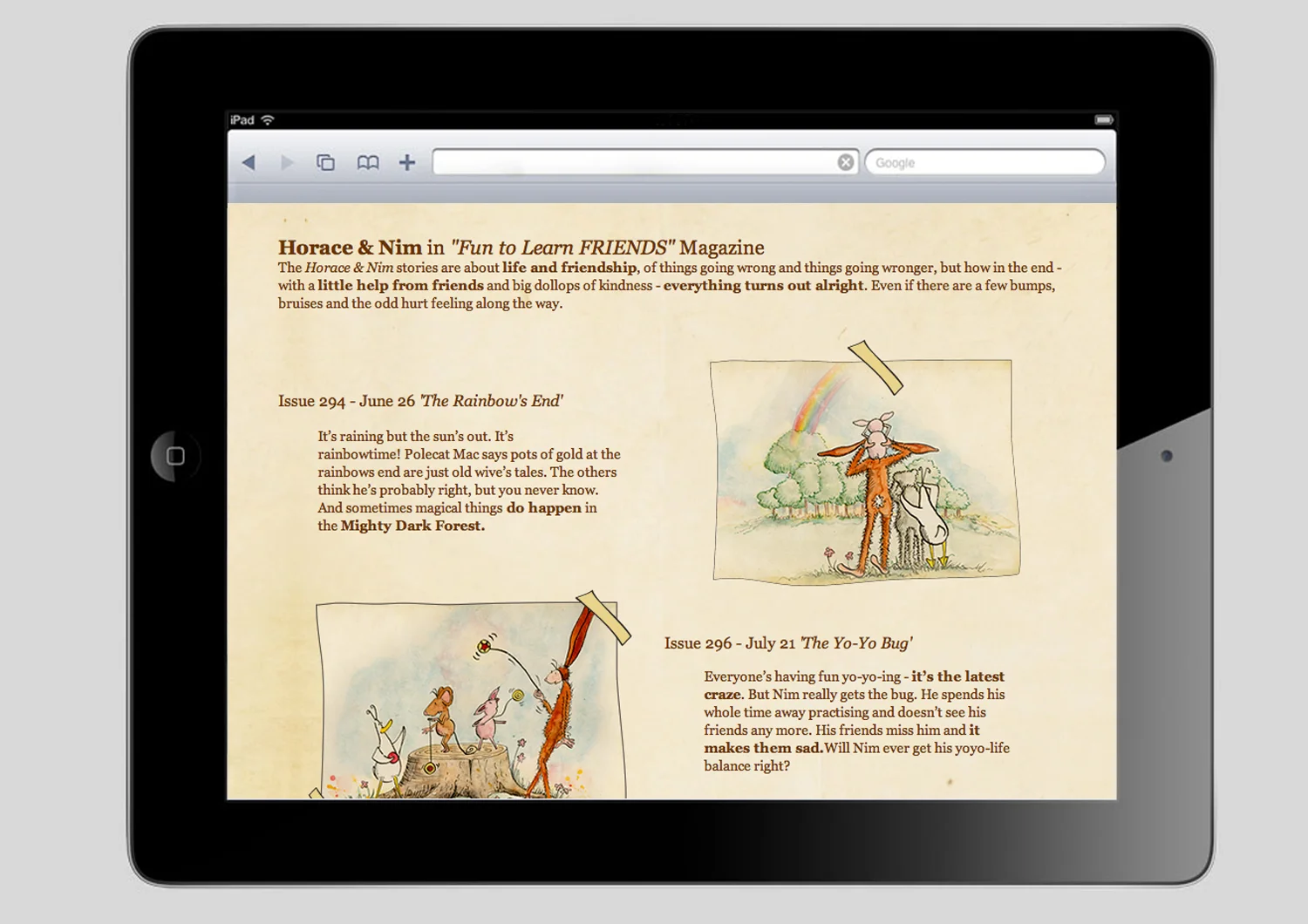Click the URL address field

(645, 162)
